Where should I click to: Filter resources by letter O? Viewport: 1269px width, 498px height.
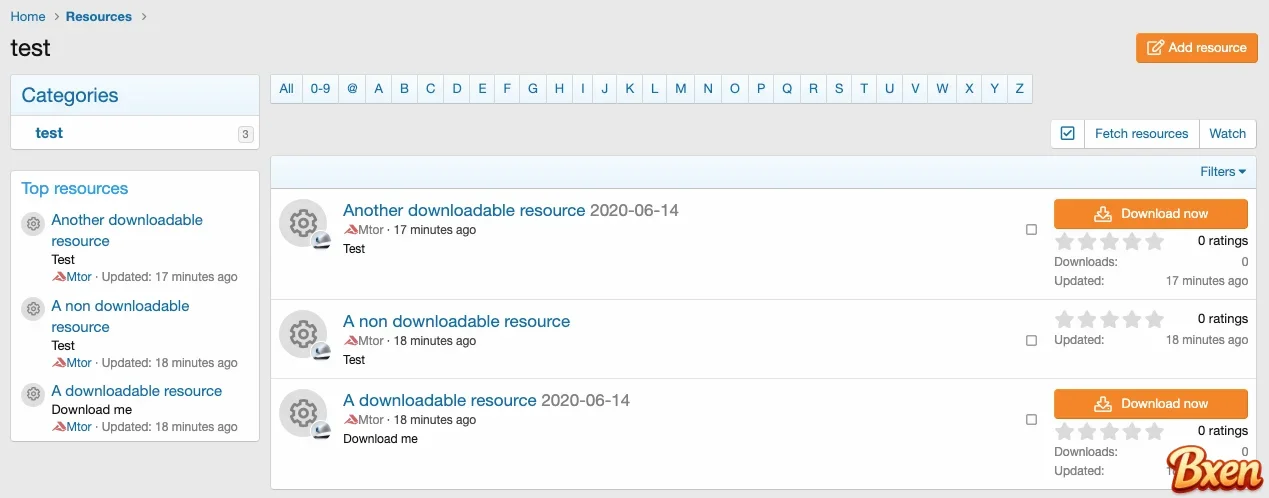735,88
